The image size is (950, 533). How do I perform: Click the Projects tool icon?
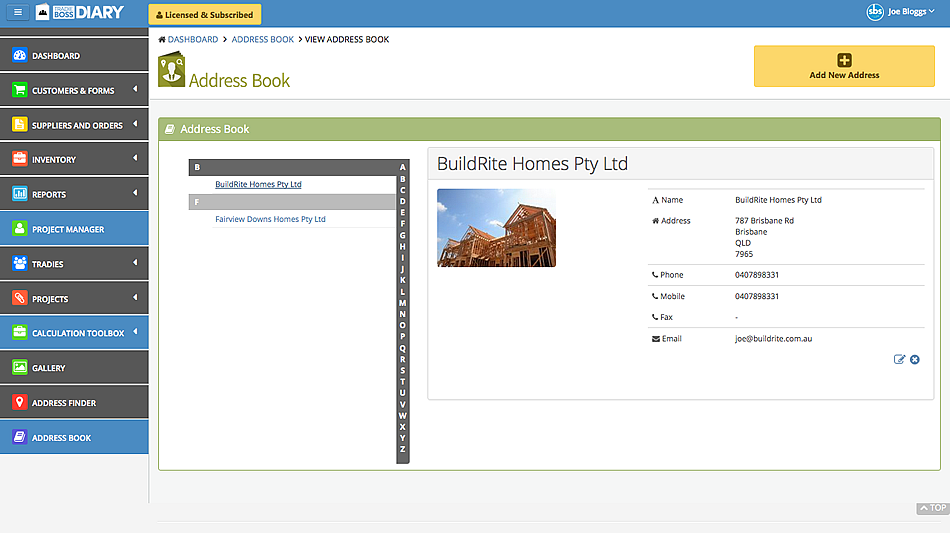19,298
